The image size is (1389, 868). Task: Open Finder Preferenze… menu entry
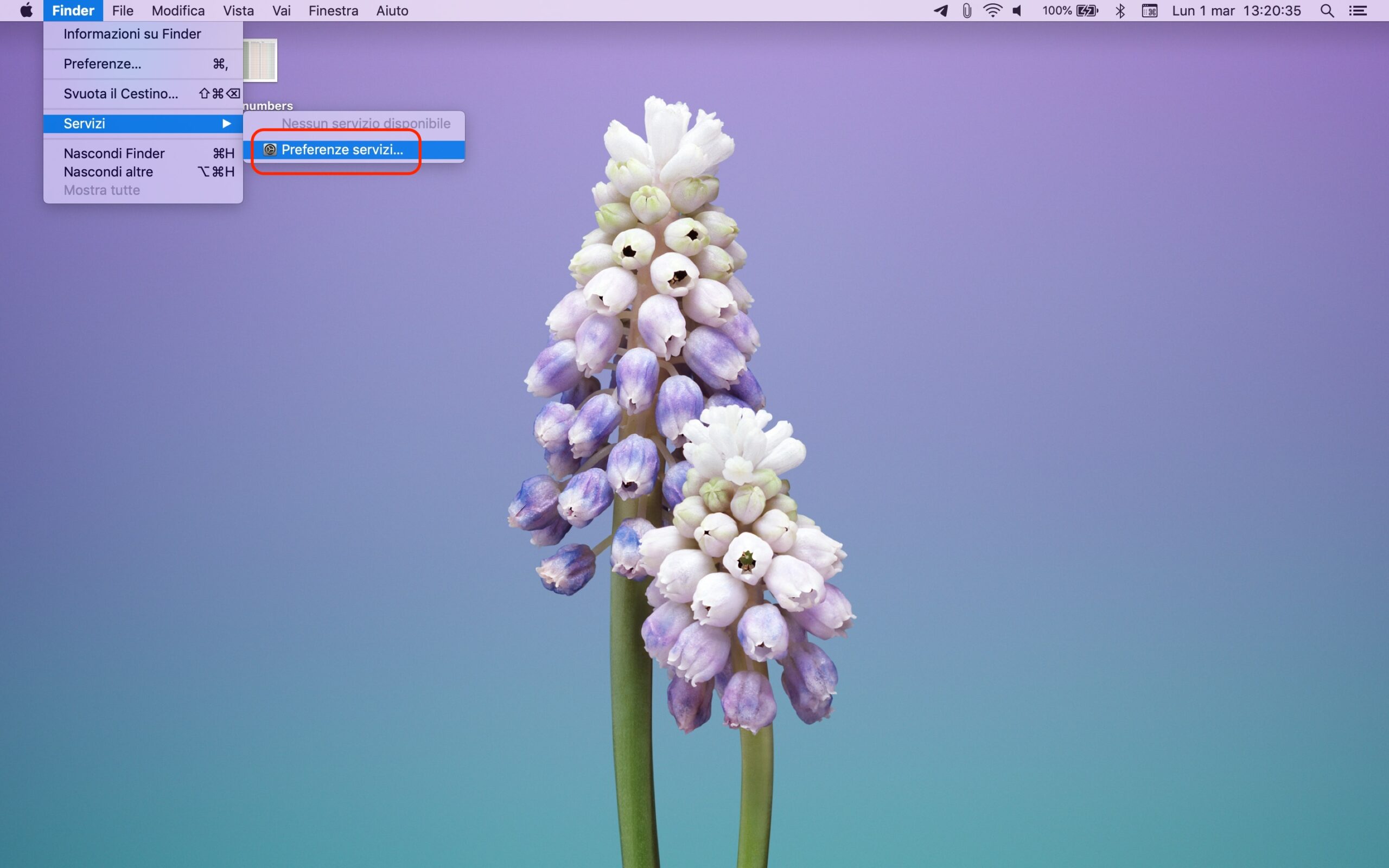[102, 63]
